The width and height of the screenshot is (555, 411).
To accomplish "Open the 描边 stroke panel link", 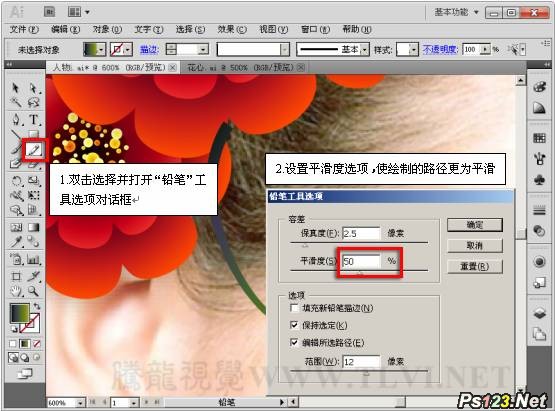I will point(149,50).
